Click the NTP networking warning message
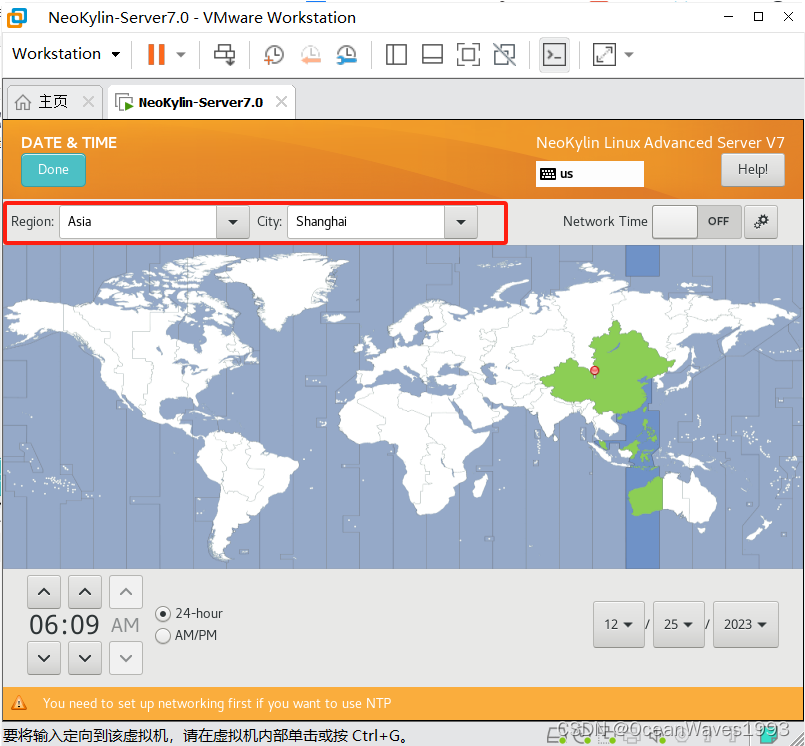The height and width of the screenshot is (746, 805). pos(217,703)
